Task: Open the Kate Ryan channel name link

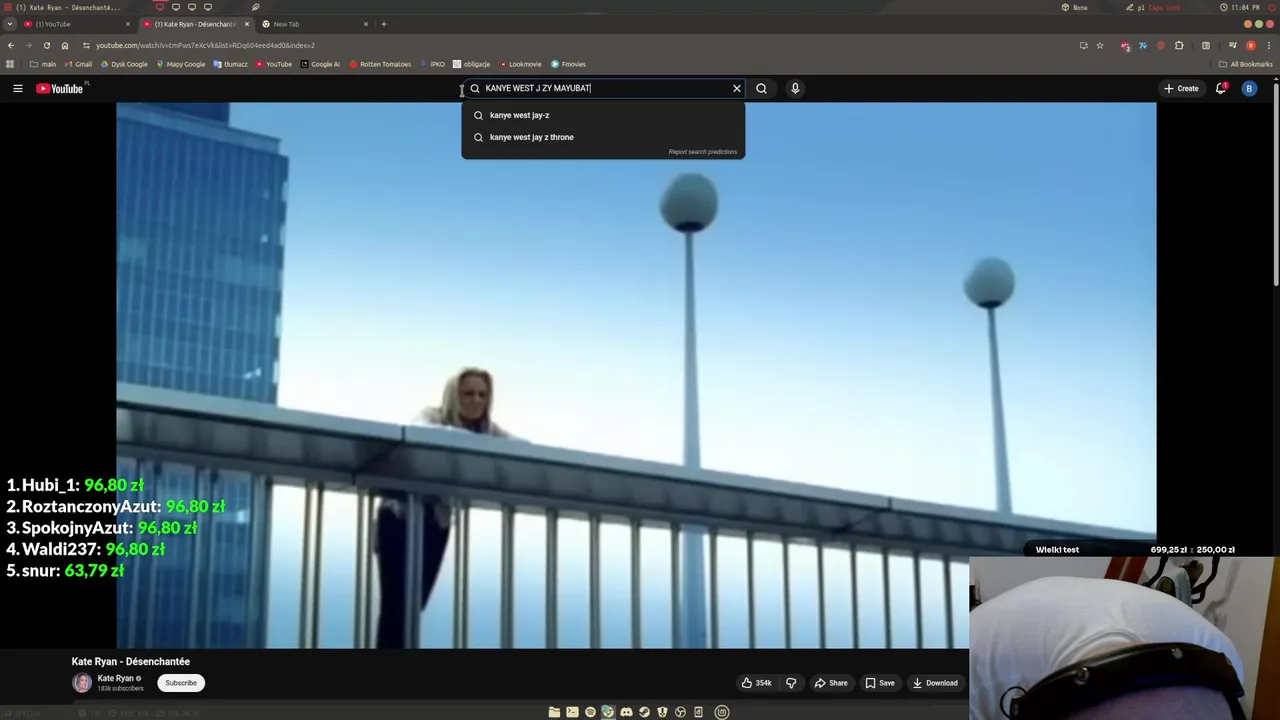Action: point(116,678)
